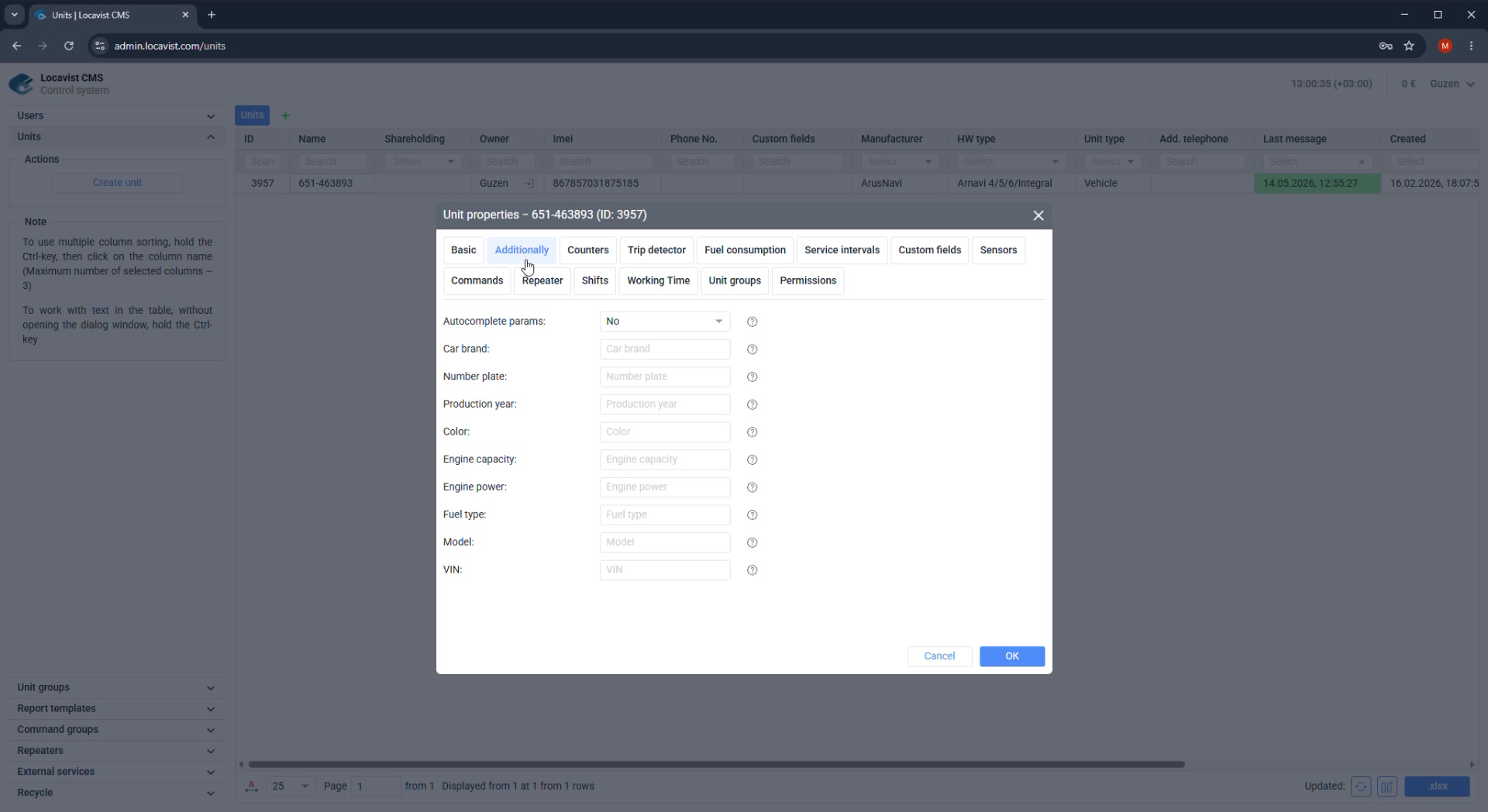Export table using the .xlsx button
This screenshot has height=812, width=1488.
point(1437,786)
